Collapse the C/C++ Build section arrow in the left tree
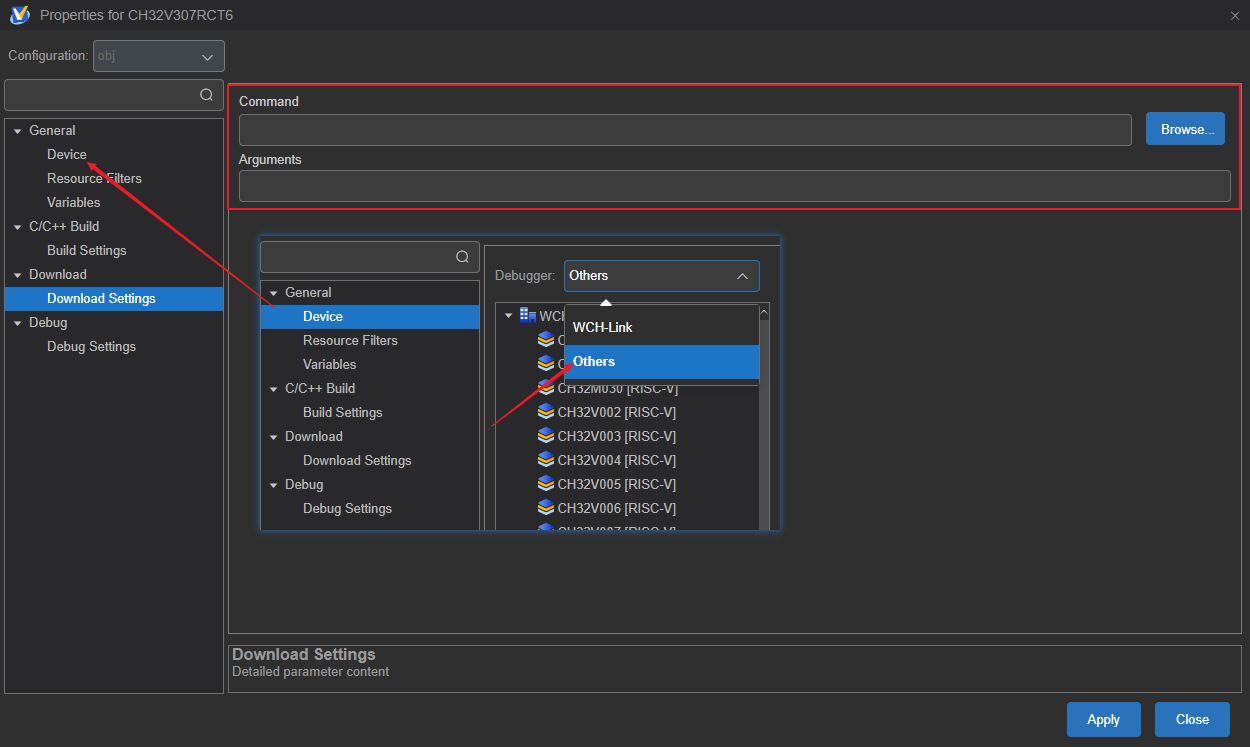This screenshot has width=1250, height=747. [17, 227]
